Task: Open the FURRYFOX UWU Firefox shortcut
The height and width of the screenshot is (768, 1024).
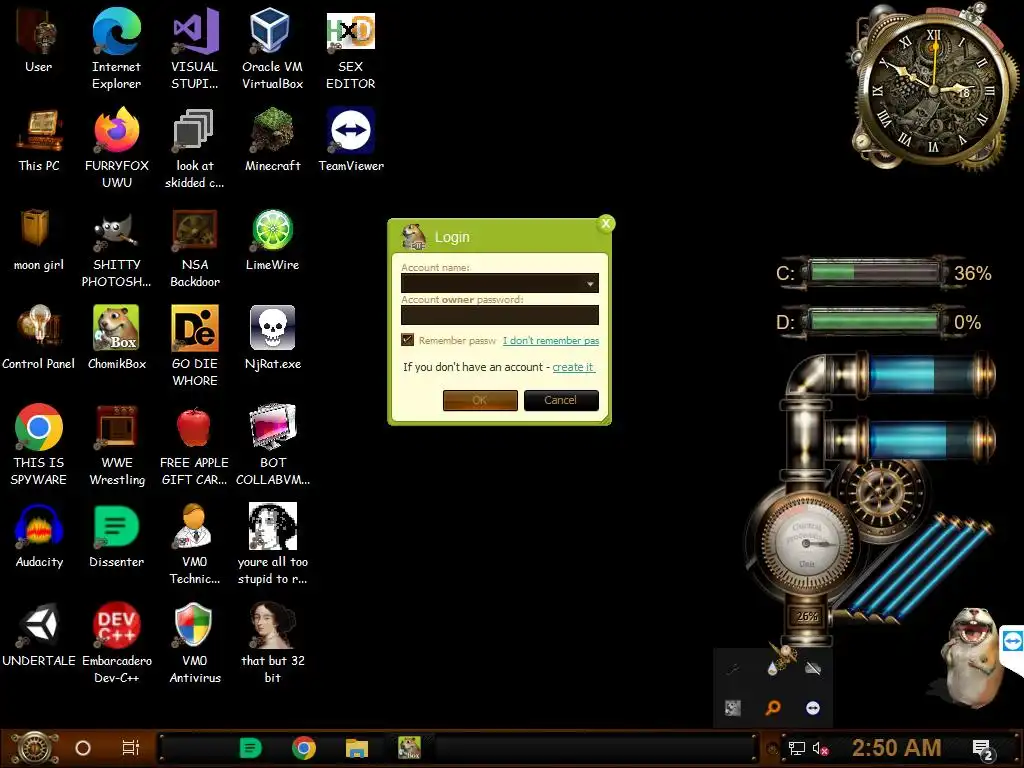Action: coord(116,148)
